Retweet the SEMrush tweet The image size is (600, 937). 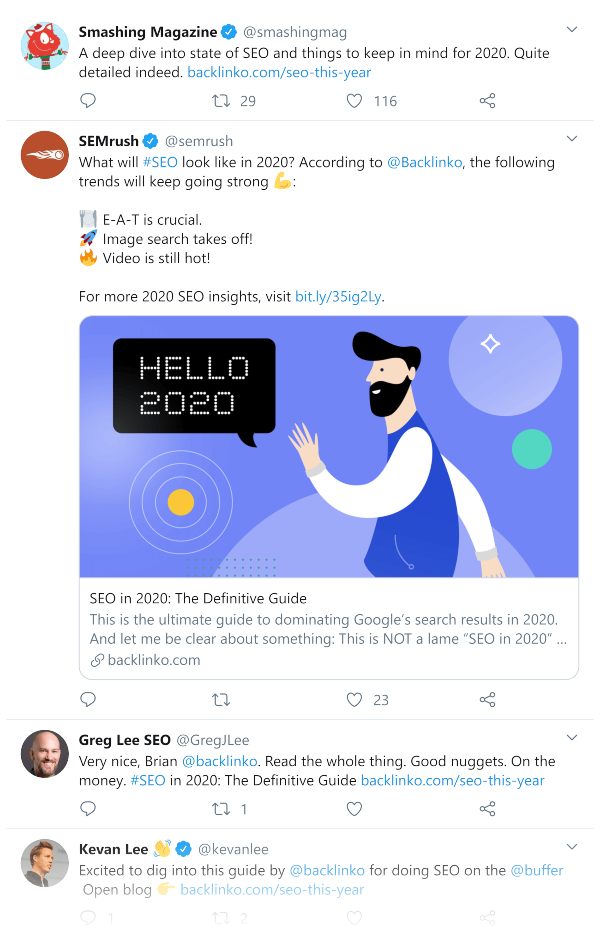tap(221, 699)
